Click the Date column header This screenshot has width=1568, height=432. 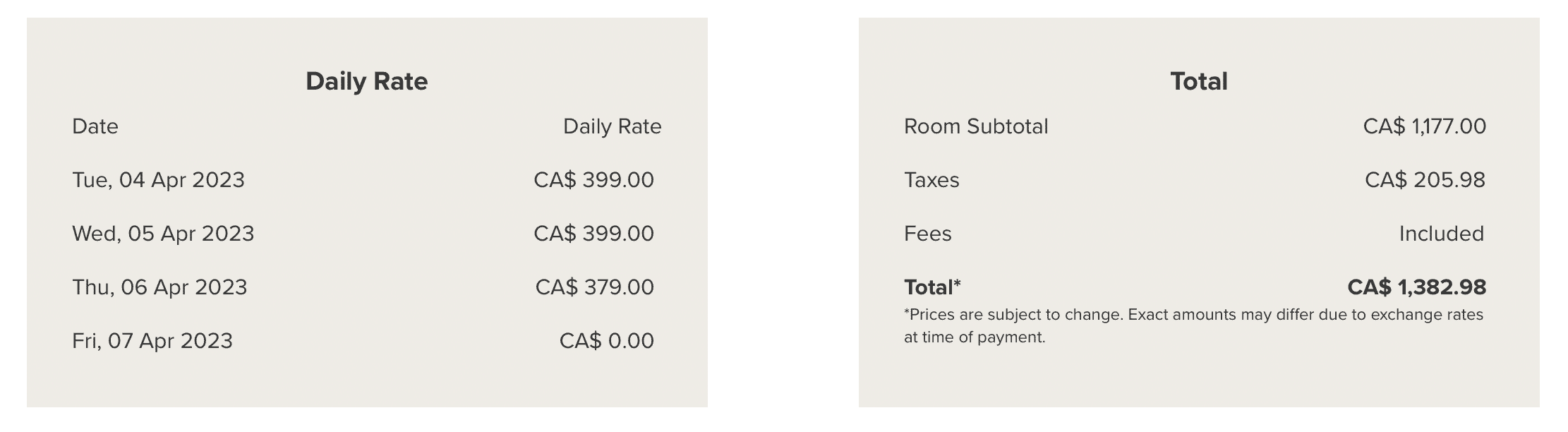[95, 126]
